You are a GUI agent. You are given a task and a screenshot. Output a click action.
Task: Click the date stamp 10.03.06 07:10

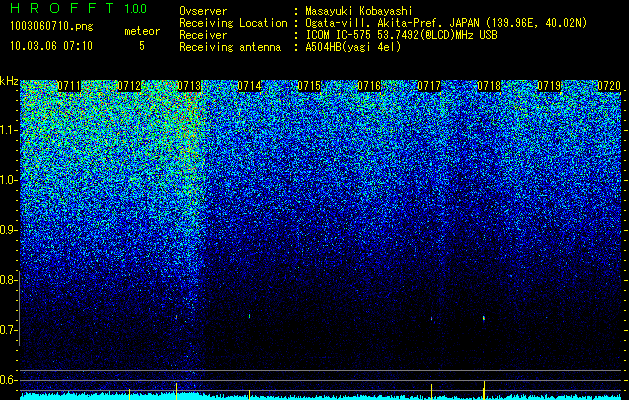[51, 46]
